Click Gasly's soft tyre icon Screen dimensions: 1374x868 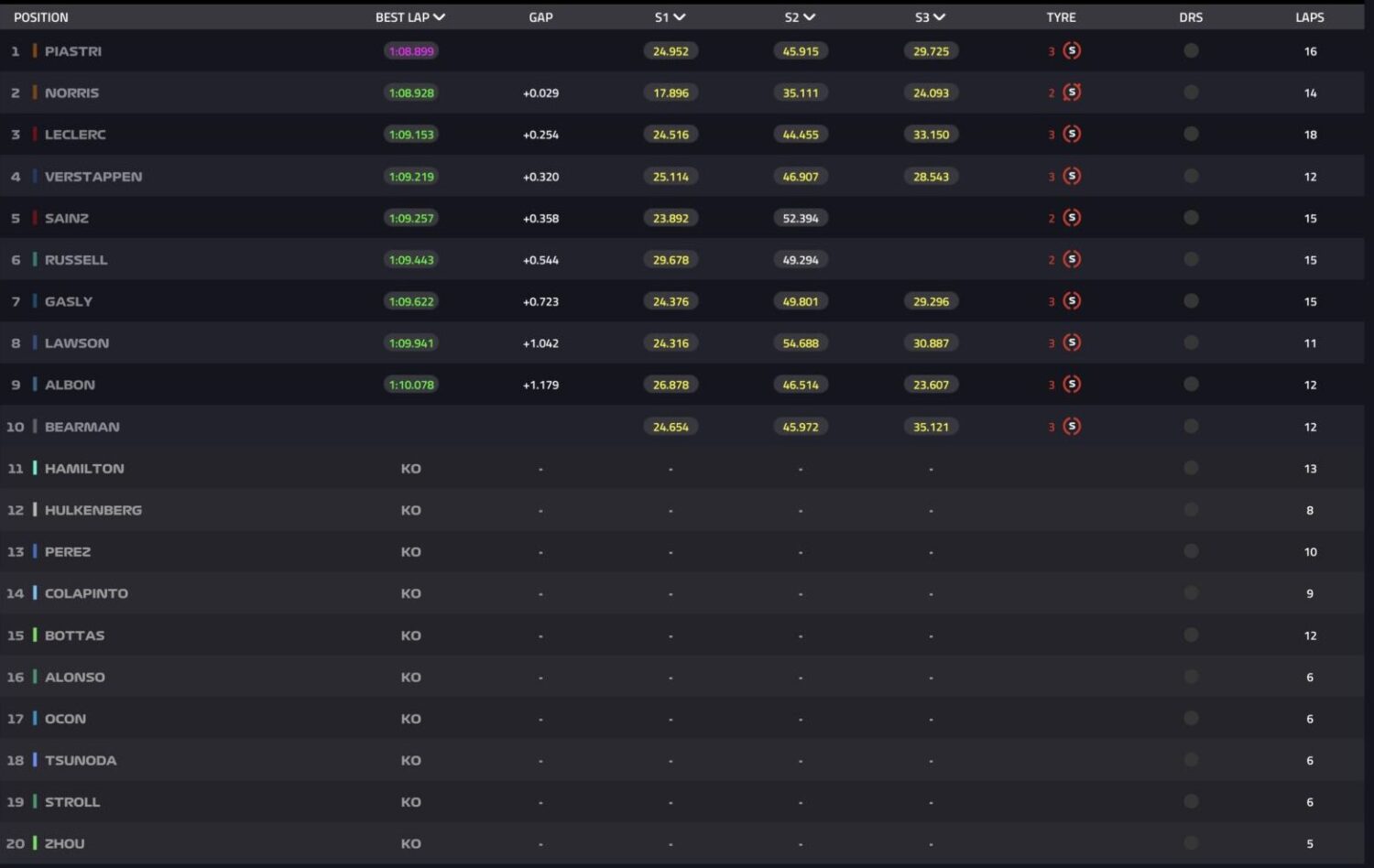[x=1072, y=300]
